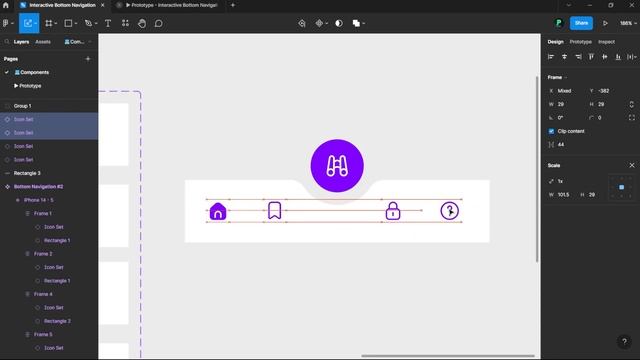Screen dimensions: 640x360
Task: Select the Comment tool
Action: [x=158, y=23]
